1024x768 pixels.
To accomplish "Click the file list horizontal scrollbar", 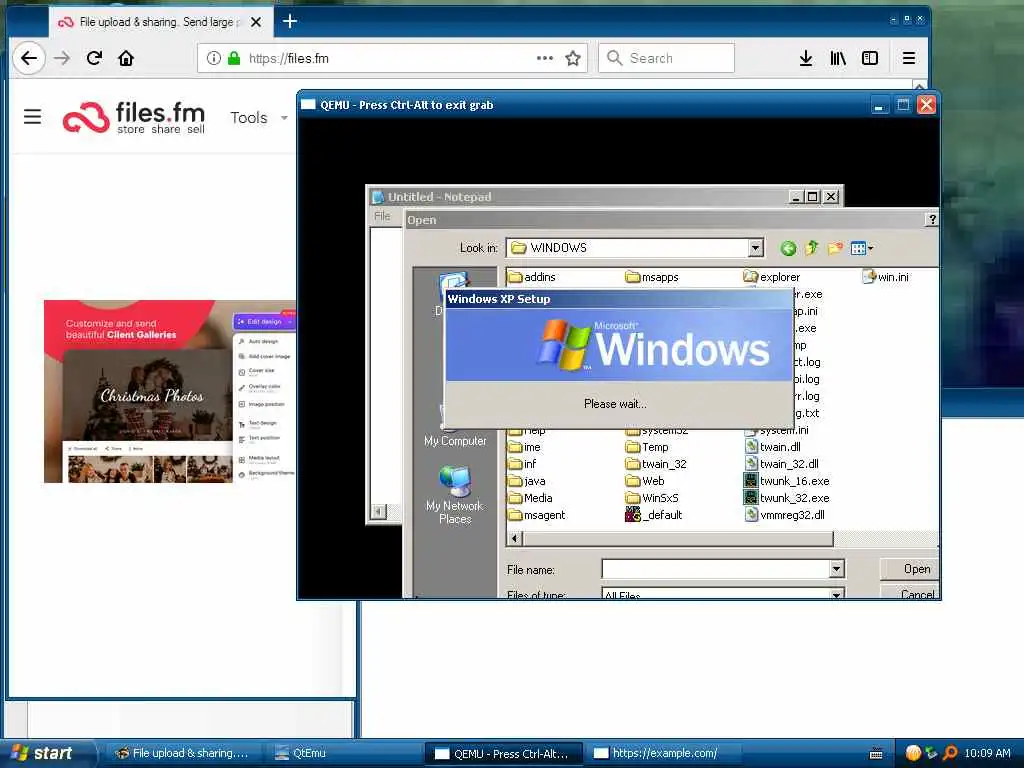I will pos(677,538).
